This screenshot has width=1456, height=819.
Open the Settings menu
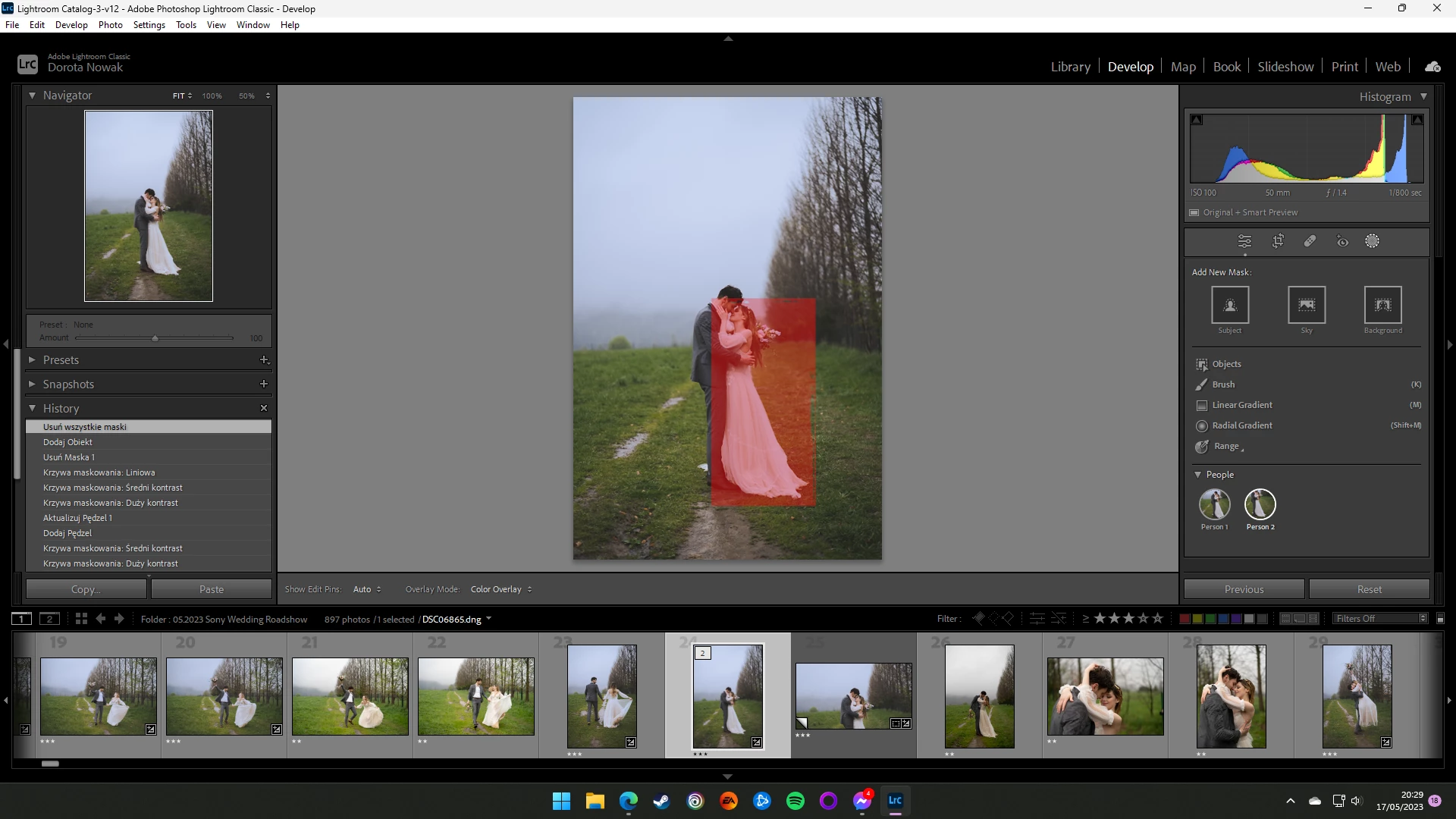point(149,25)
